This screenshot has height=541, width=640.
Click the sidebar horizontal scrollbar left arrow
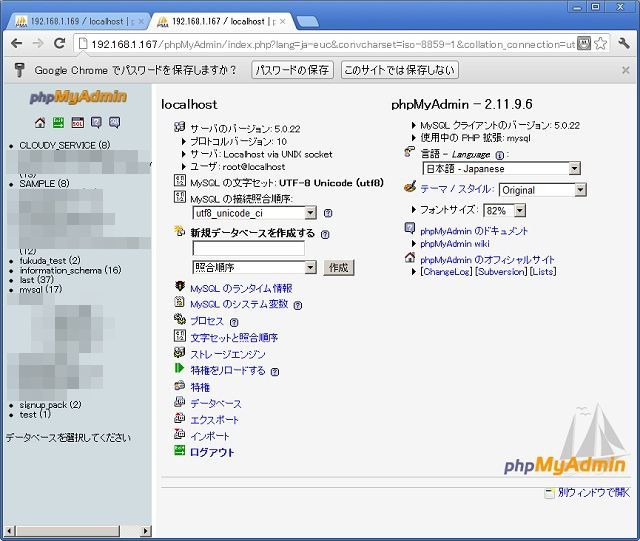(10, 531)
